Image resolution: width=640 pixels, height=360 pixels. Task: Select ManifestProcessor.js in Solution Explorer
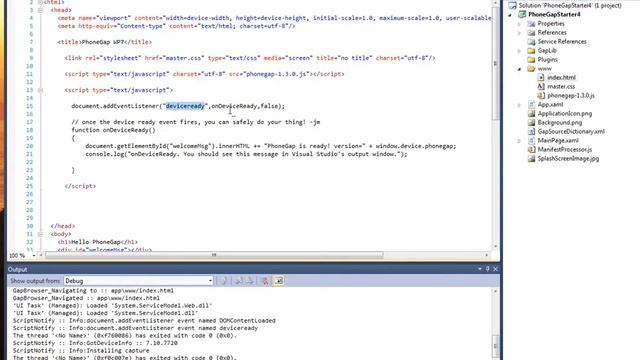(x=565, y=149)
